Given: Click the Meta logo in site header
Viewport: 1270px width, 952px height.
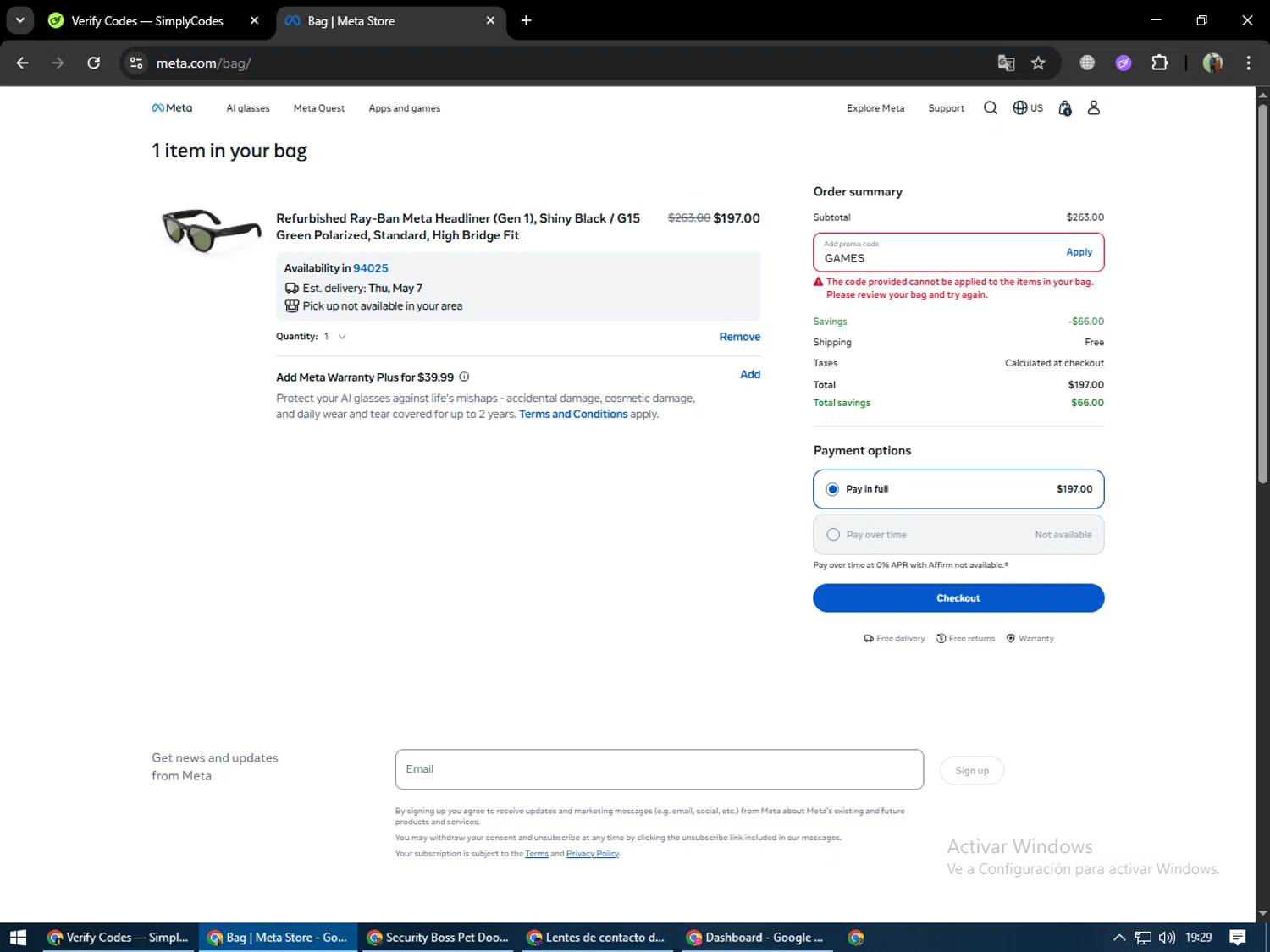Looking at the screenshot, I should pos(172,108).
